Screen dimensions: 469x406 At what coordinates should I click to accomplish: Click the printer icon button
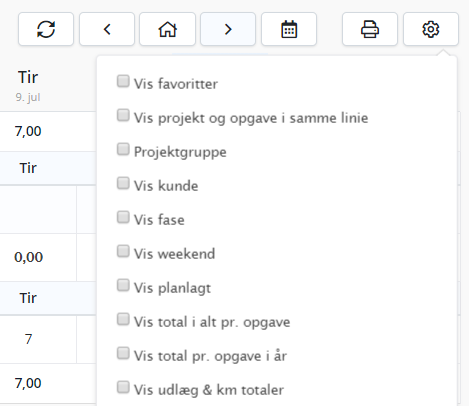point(370,29)
